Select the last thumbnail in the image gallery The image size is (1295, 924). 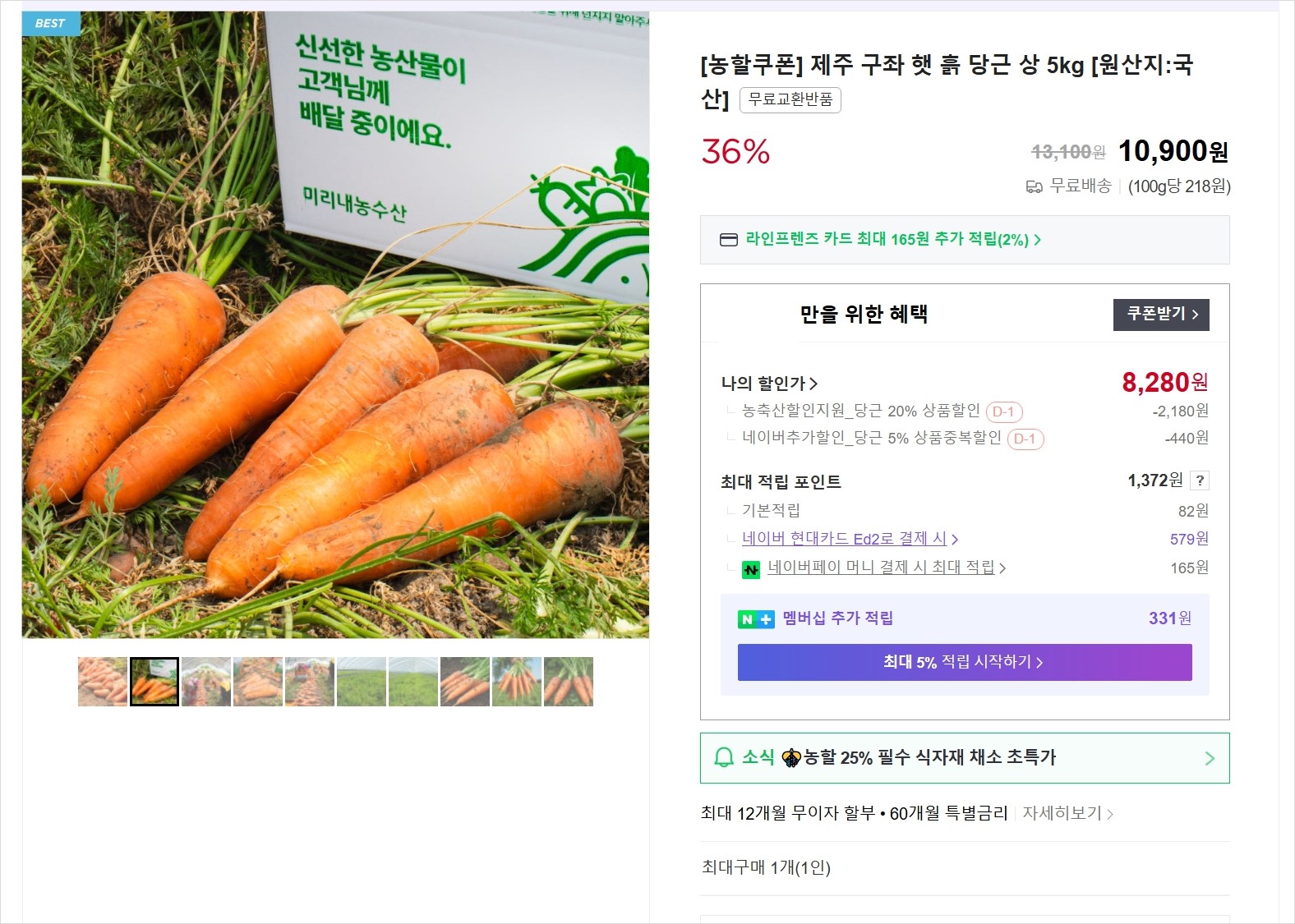(568, 682)
